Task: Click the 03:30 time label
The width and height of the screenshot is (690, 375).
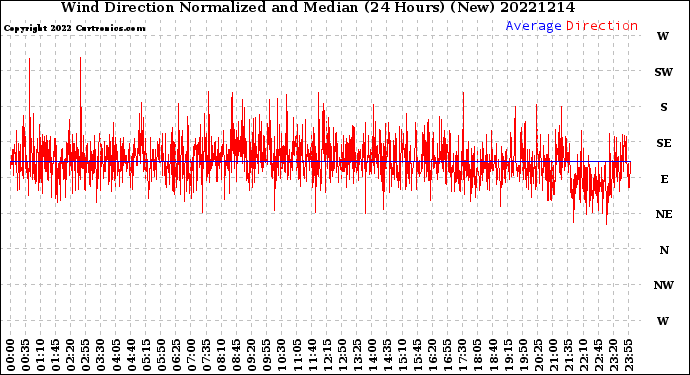Action: coord(101,355)
